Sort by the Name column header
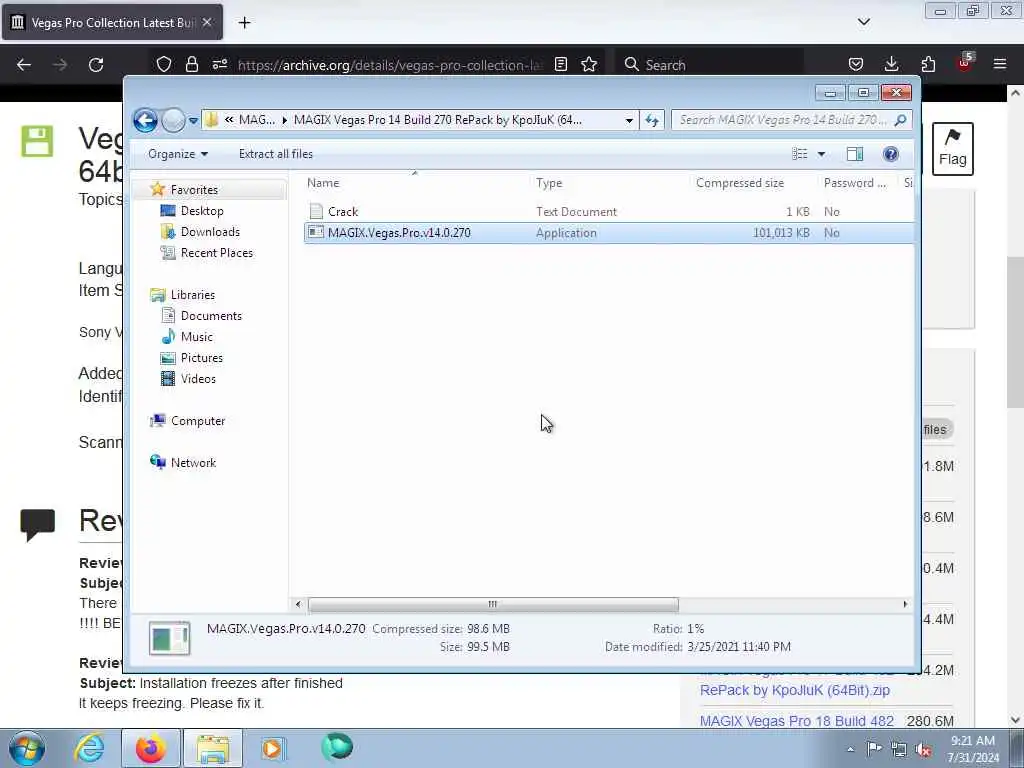Image resolution: width=1024 pixels, height=768 pixels. [x=323, y=183]
